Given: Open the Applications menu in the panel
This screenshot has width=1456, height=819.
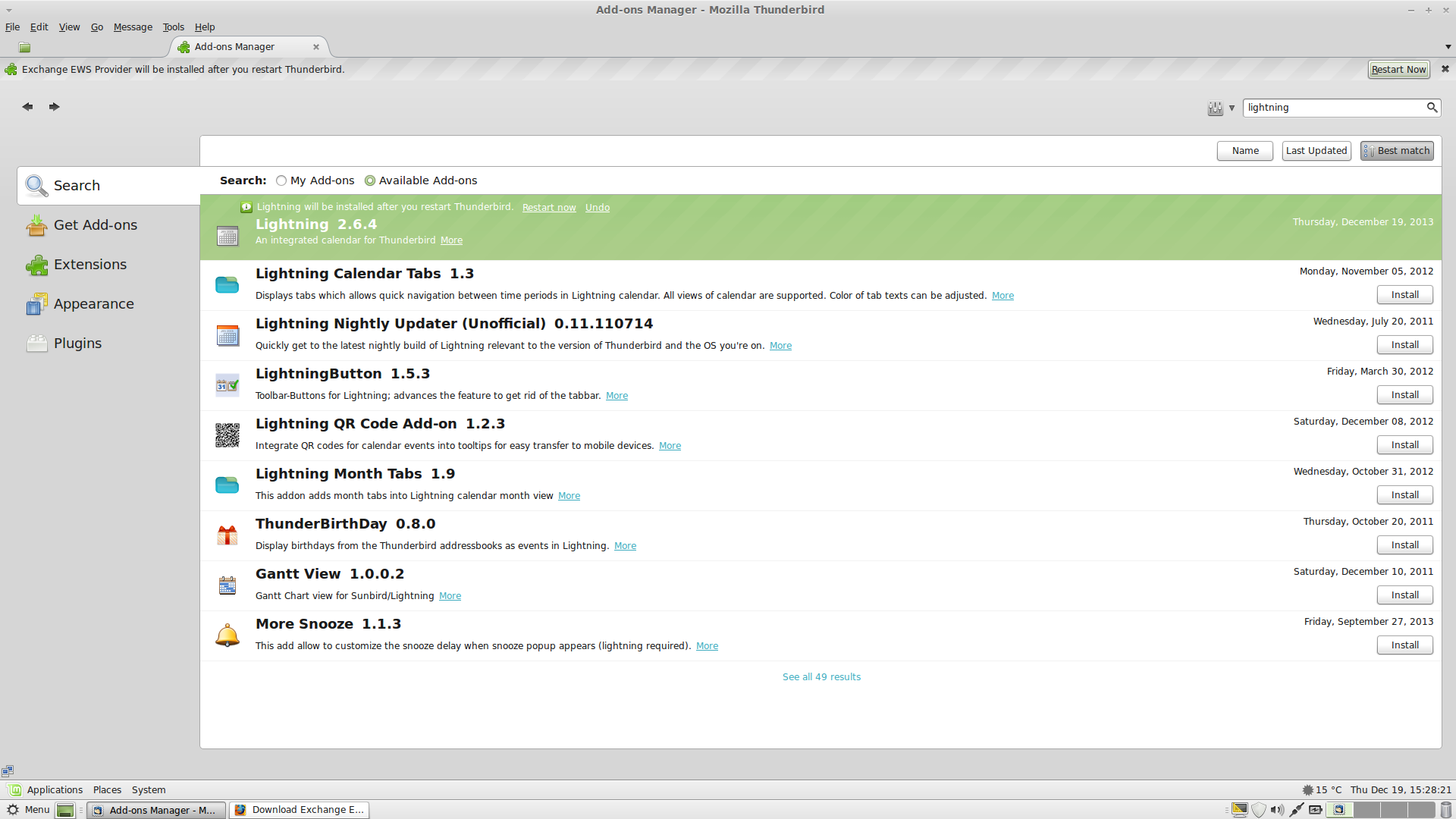Looking at the screenshot, I should 45,790.
